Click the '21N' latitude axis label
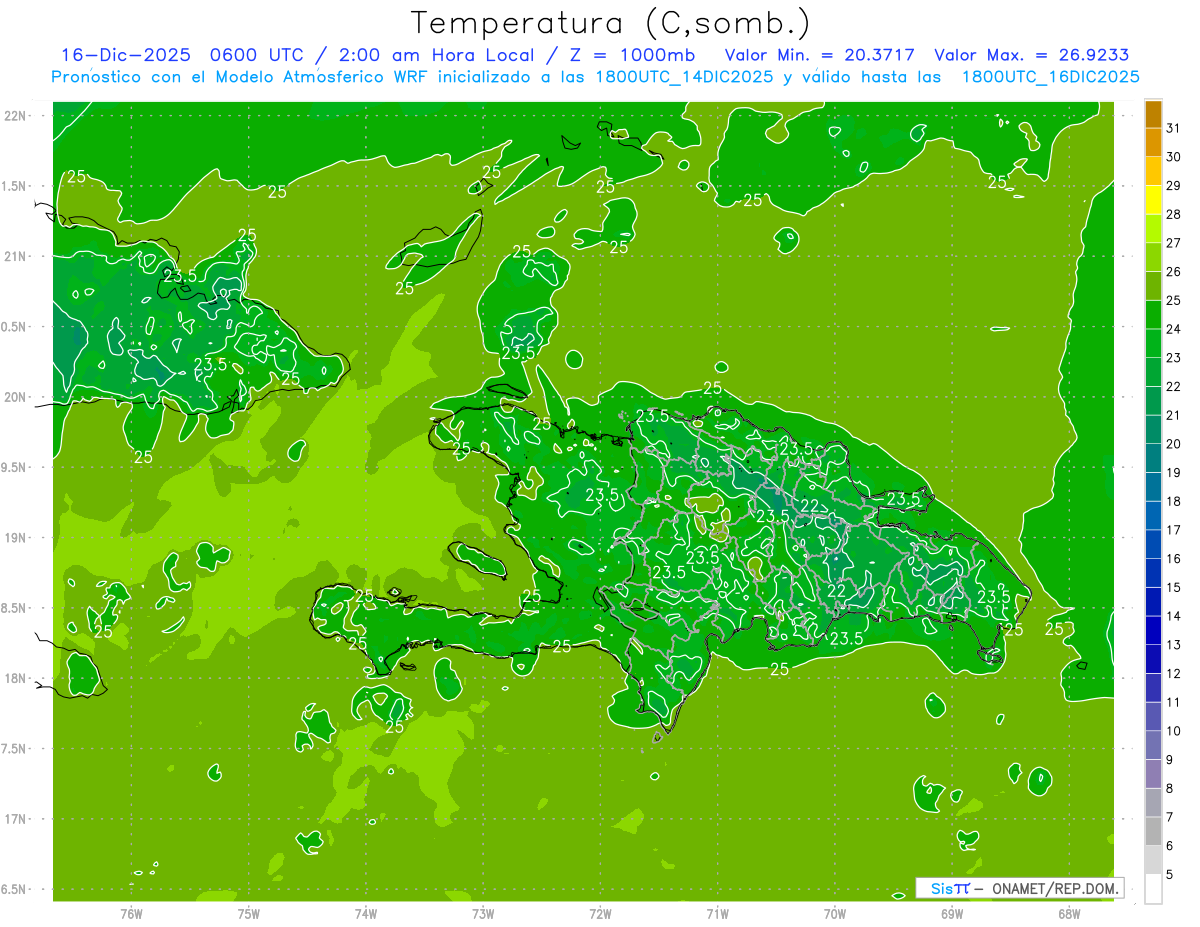 pos(17,256)
